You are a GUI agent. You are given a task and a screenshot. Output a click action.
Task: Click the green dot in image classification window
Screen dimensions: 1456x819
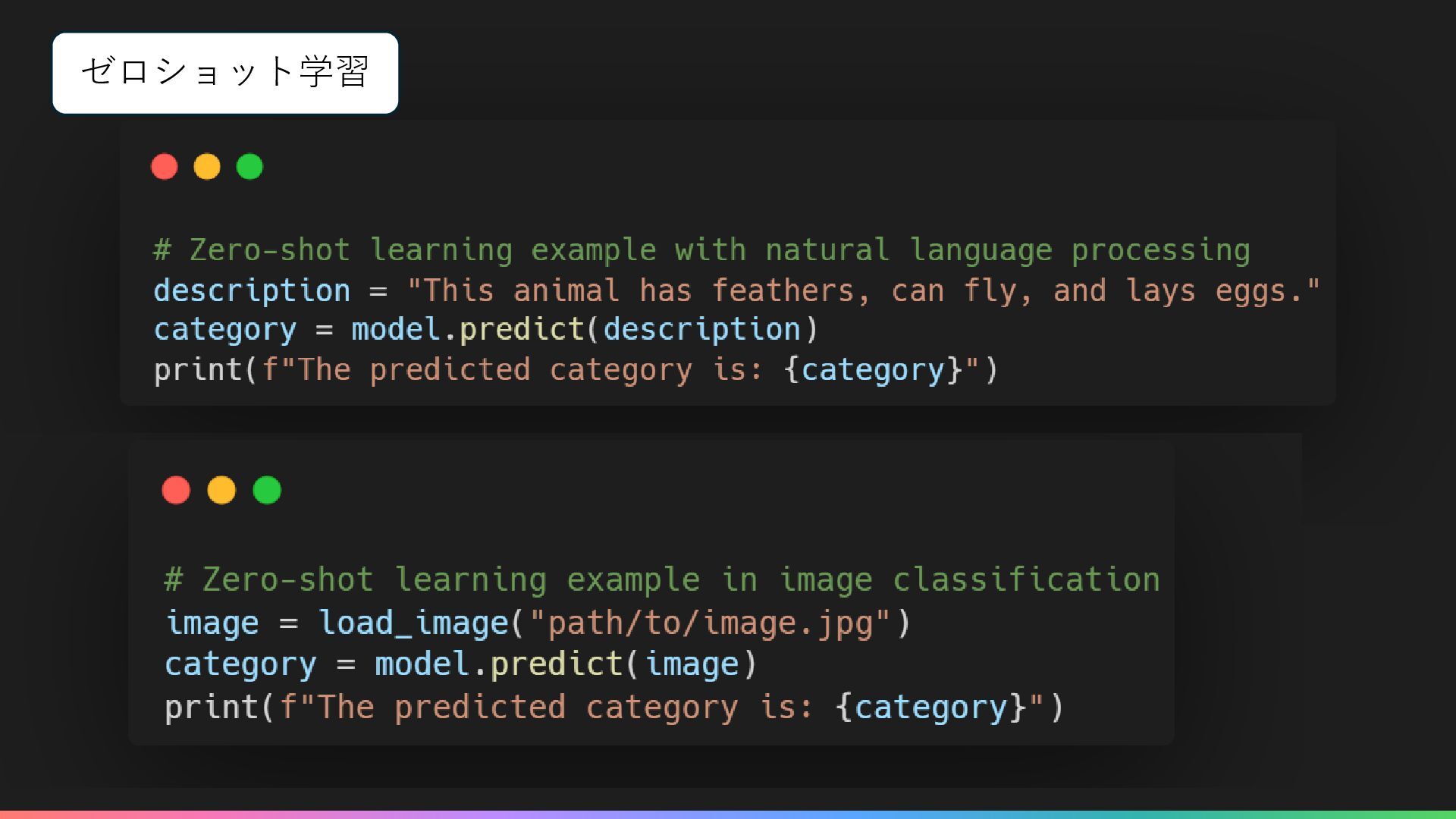[x=267, y=490]
